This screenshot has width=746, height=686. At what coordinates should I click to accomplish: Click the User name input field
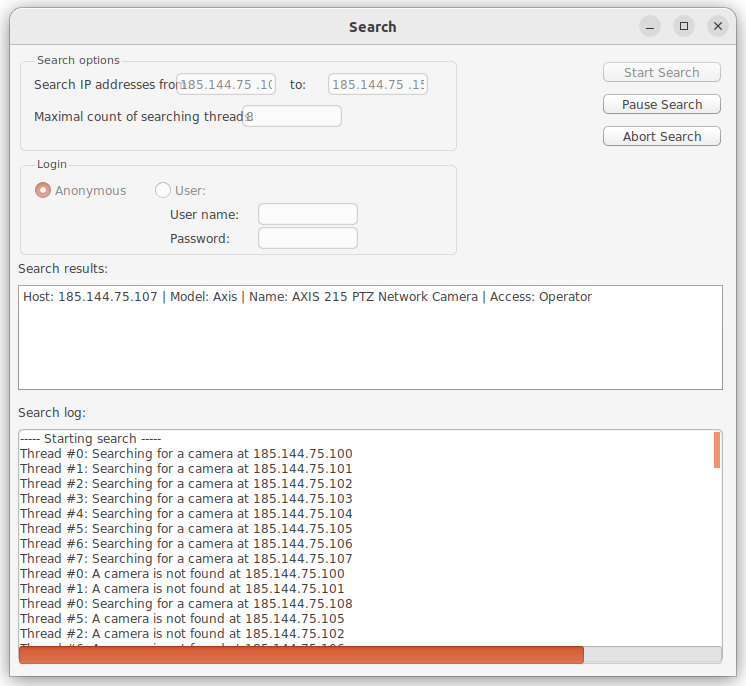pos(308,214)
